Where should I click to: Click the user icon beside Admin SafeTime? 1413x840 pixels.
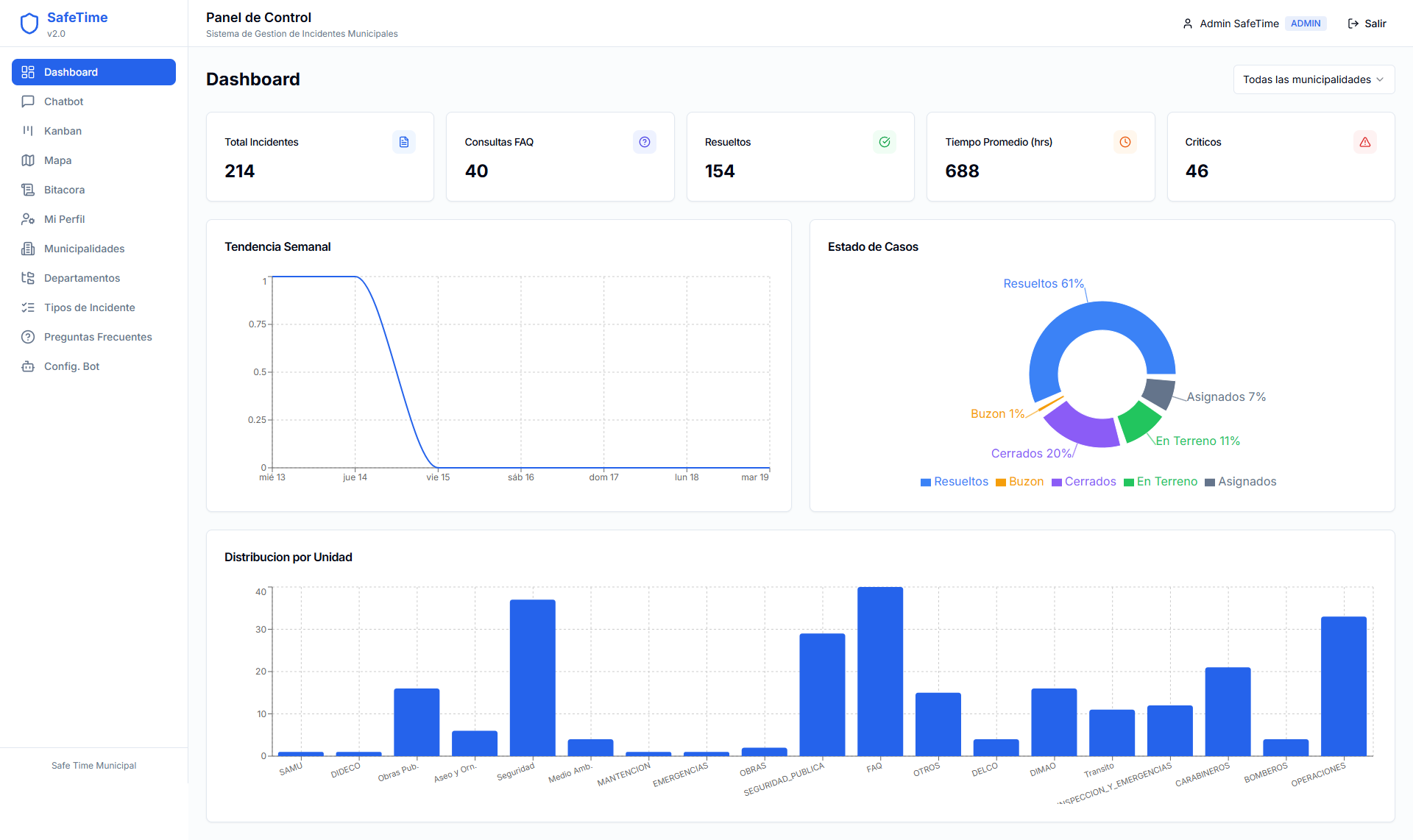(x=1188, y=24)
